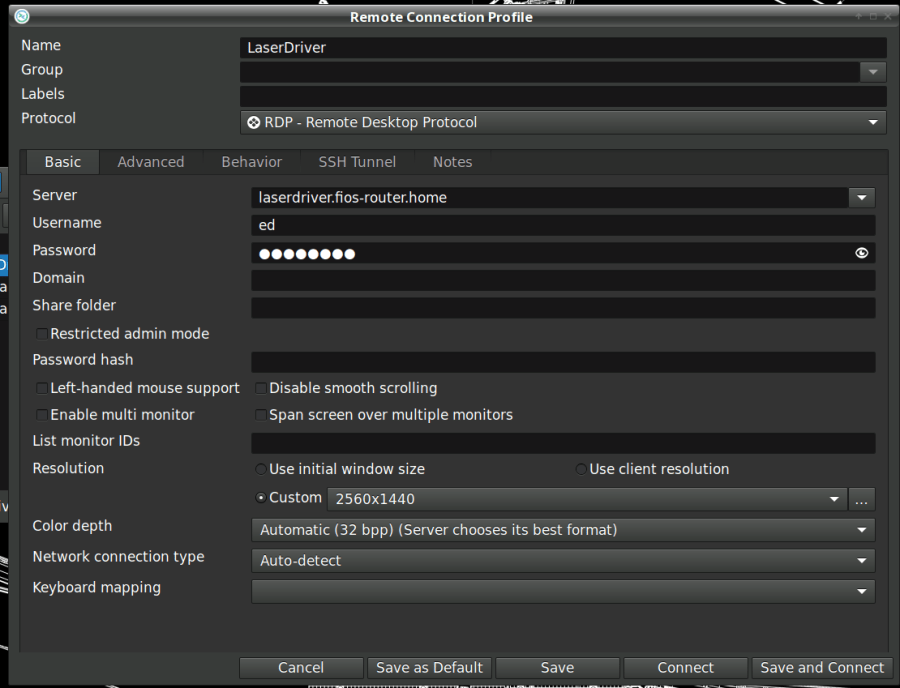
Task: Check the Restricted admin mode box
Action: click(x=40, y=333)
